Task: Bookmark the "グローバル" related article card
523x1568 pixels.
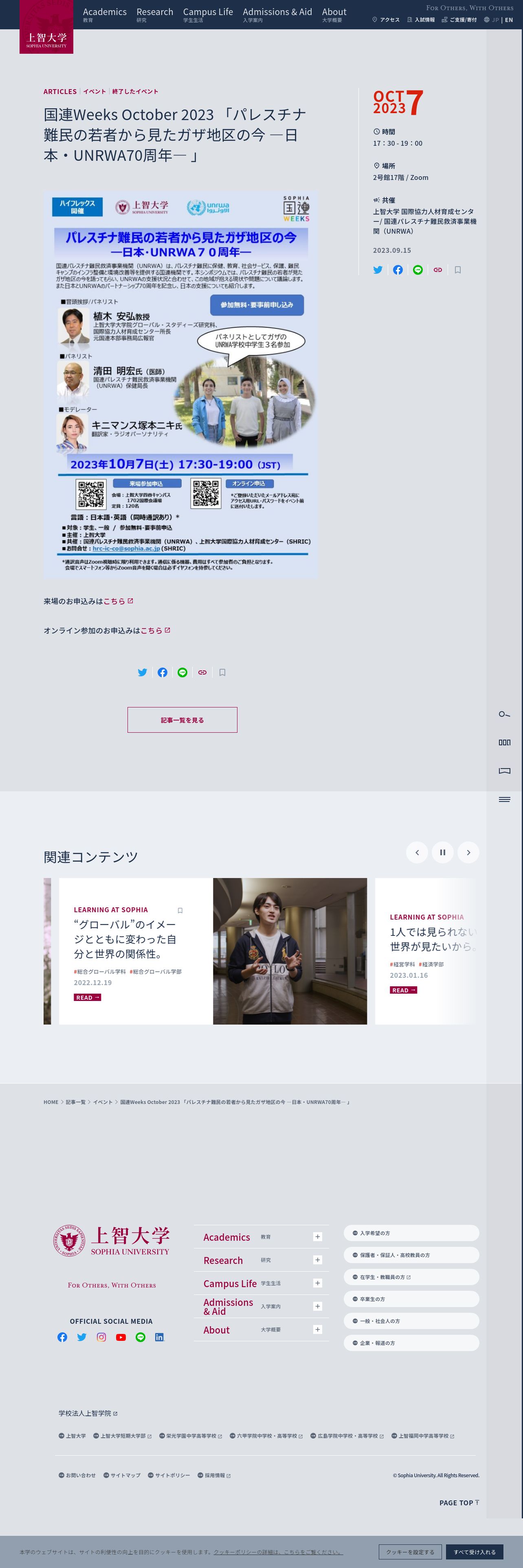Action: coord(180,911)
